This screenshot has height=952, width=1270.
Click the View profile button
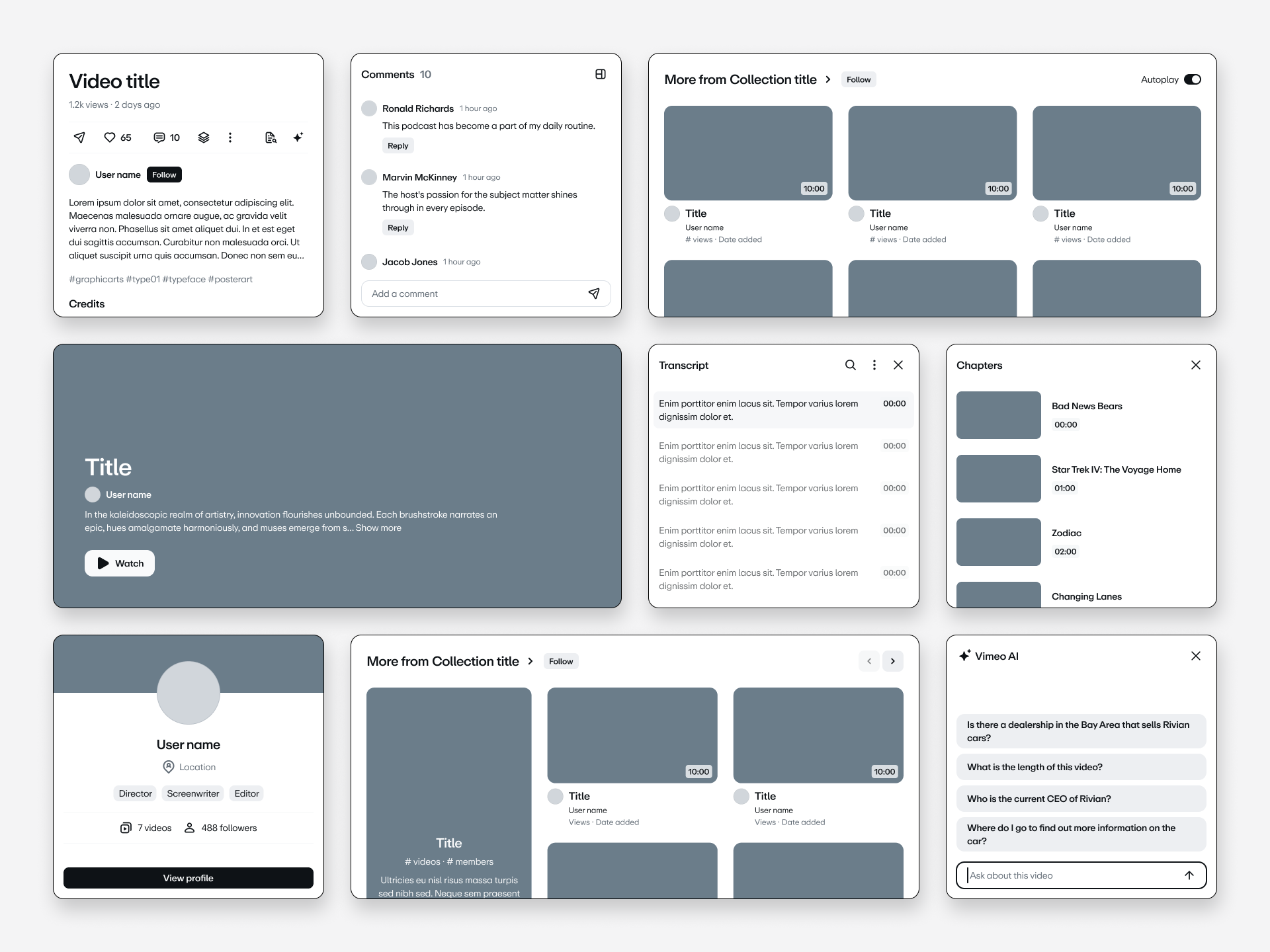[x=189, y=878]
